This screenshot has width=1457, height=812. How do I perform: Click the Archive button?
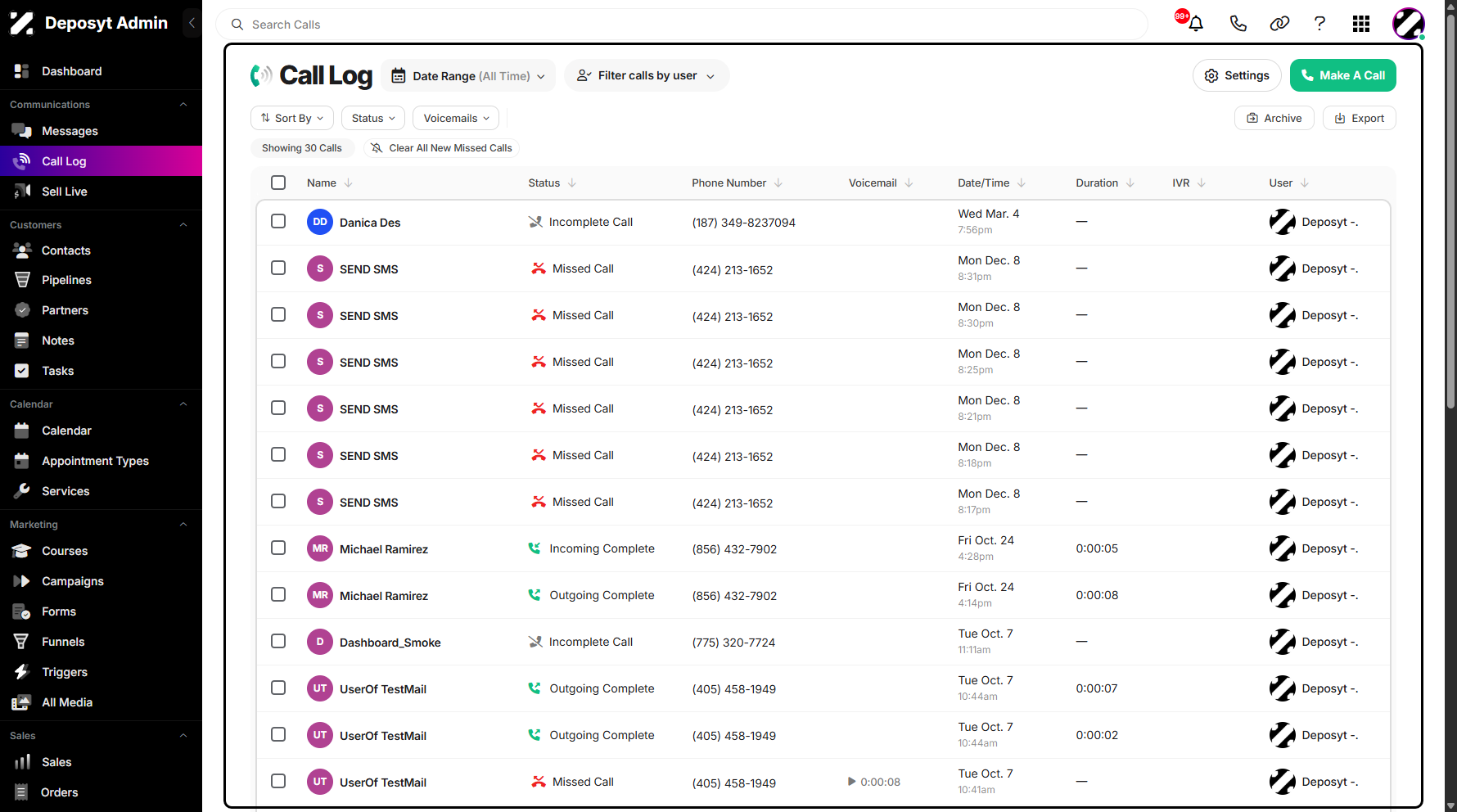click(1274, 118)
